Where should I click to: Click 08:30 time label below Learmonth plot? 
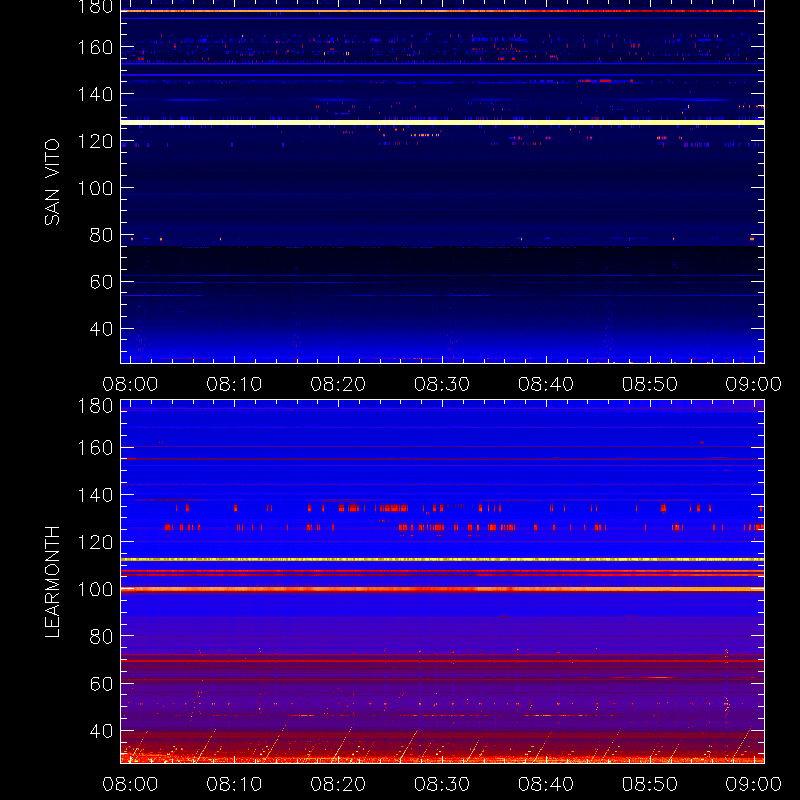(x=442, y=784)
